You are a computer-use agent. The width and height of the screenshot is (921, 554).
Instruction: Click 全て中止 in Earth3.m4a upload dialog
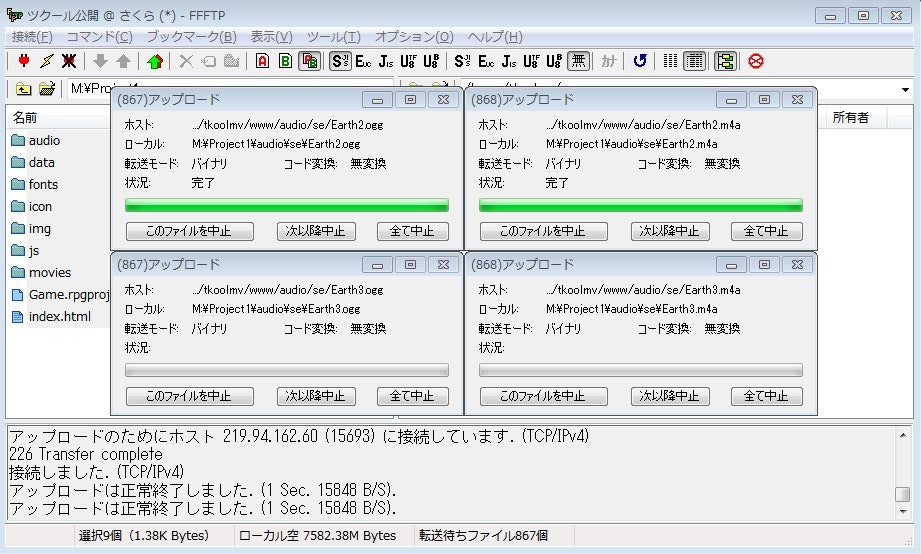(766, 396)
